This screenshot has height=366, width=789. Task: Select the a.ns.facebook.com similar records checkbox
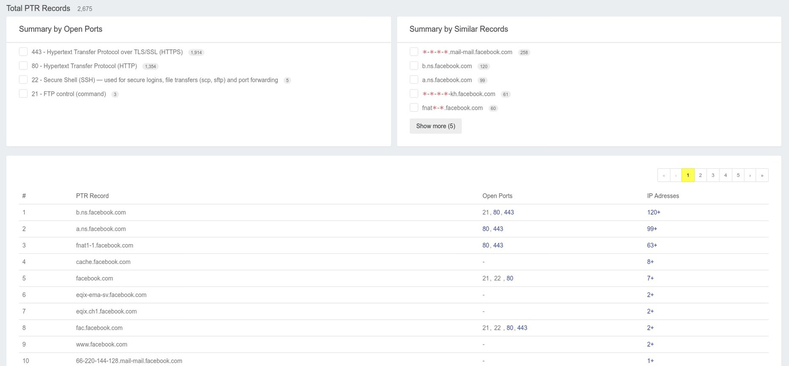coord(414,80)
